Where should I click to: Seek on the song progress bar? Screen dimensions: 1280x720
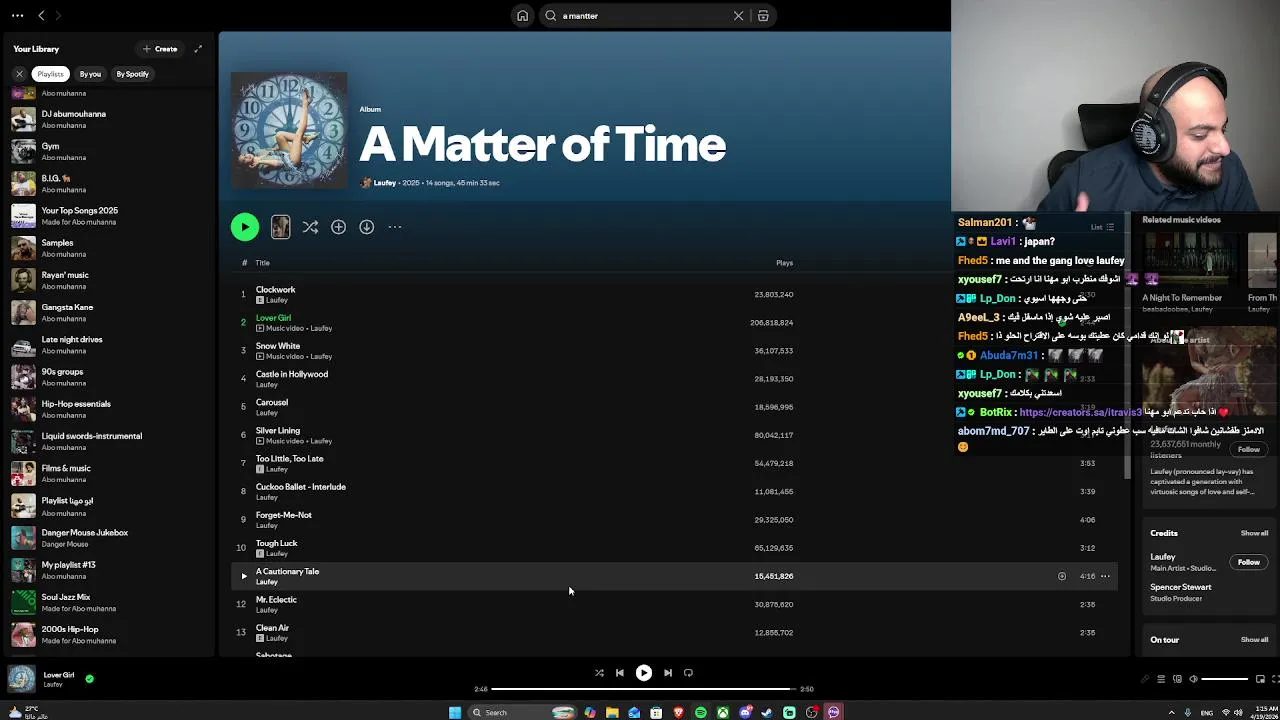tap(644, 689)
